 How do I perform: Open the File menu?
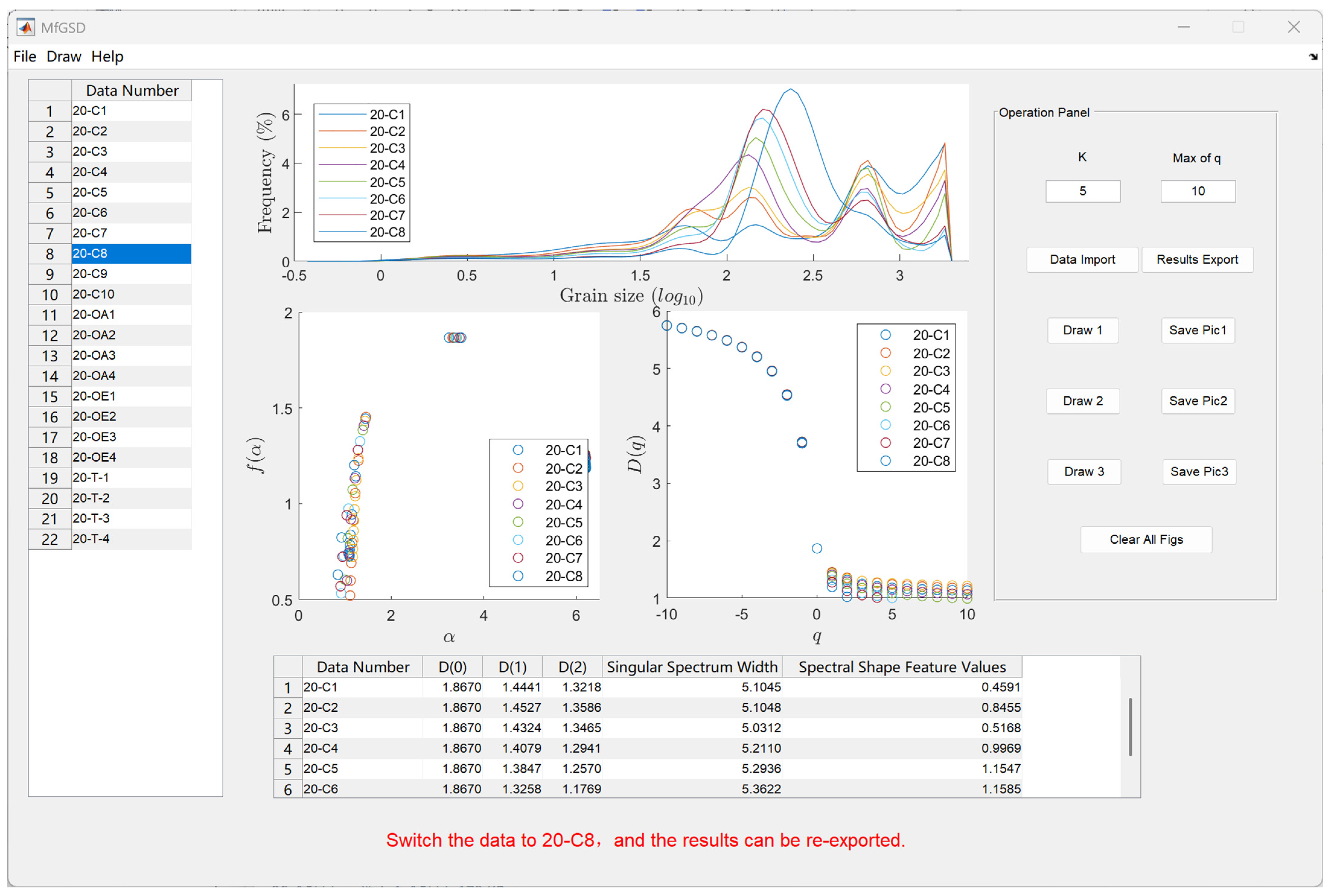[24, 57]
